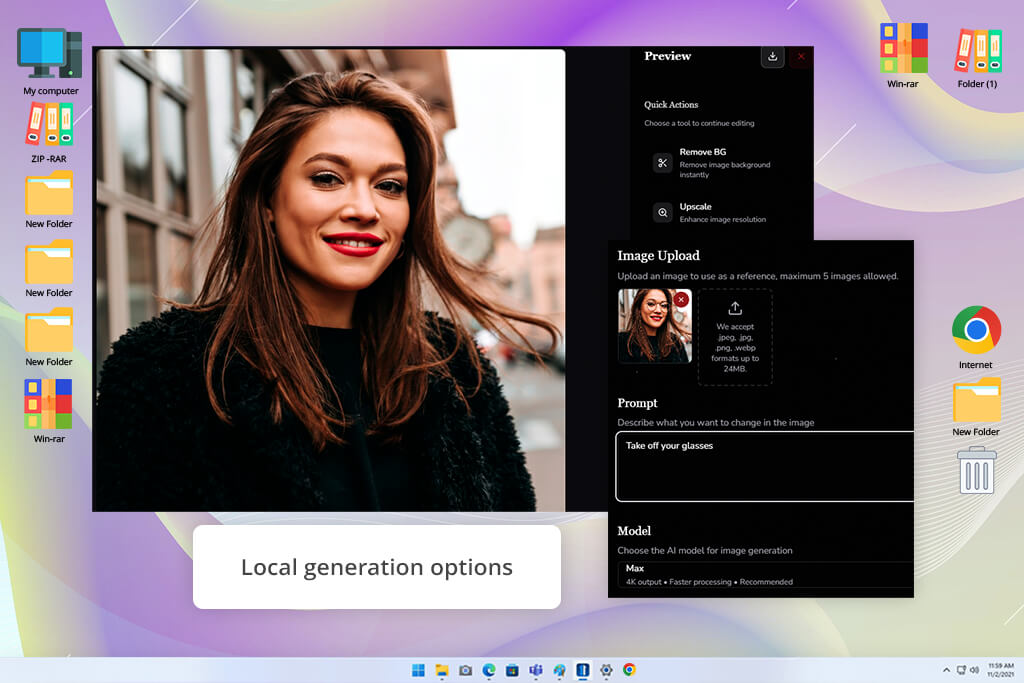Screen dimensions: 1024x683
Task: Open the Max model selector
Action: coord(765,575)
